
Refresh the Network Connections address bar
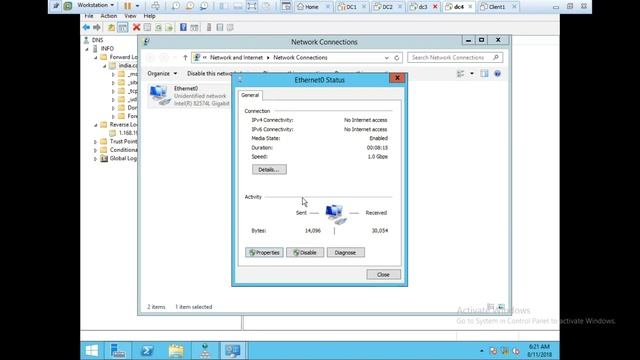point(396,58)
